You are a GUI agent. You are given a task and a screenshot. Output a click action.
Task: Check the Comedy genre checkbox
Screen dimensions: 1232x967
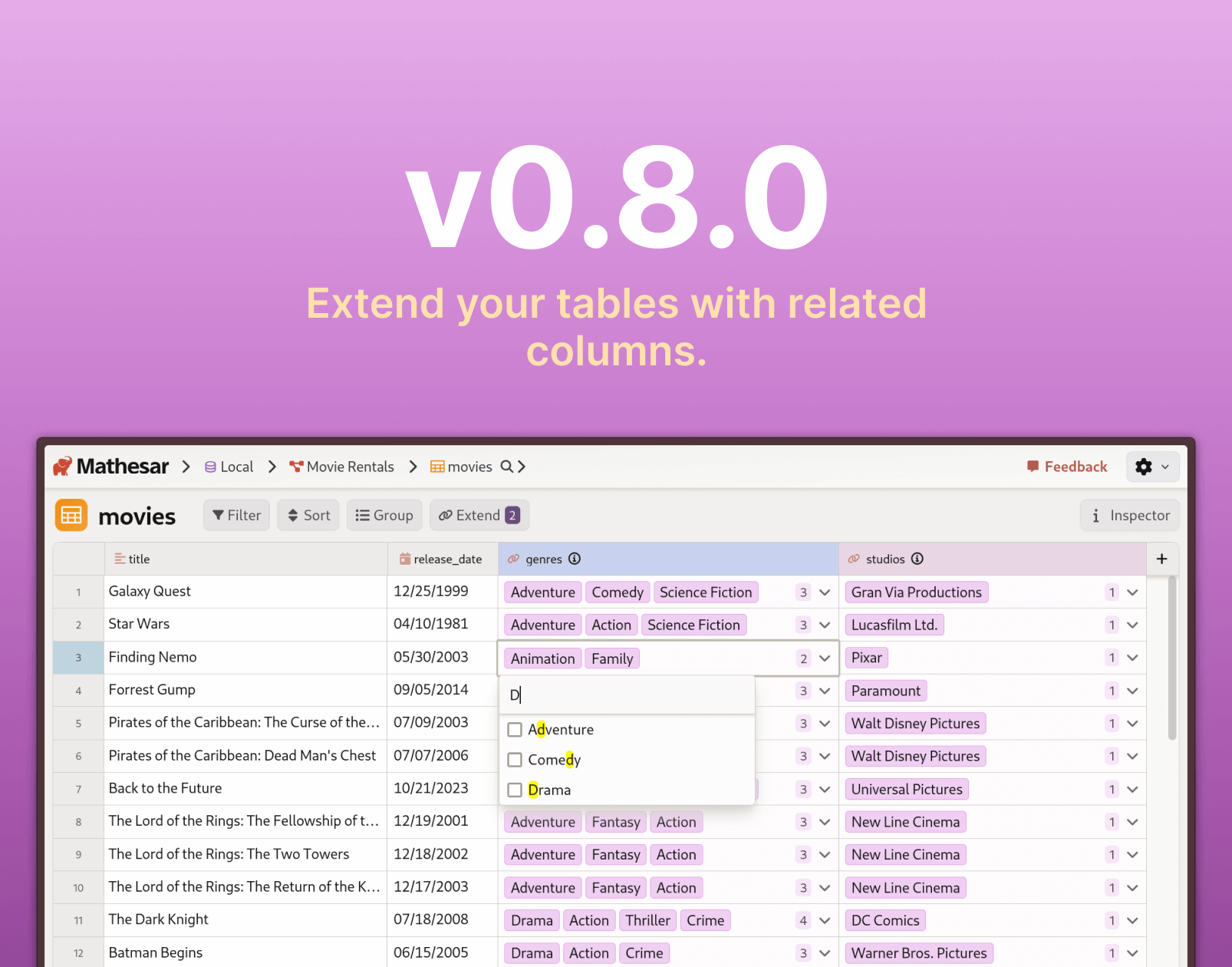pyautogui.click(x=515, y=760)
